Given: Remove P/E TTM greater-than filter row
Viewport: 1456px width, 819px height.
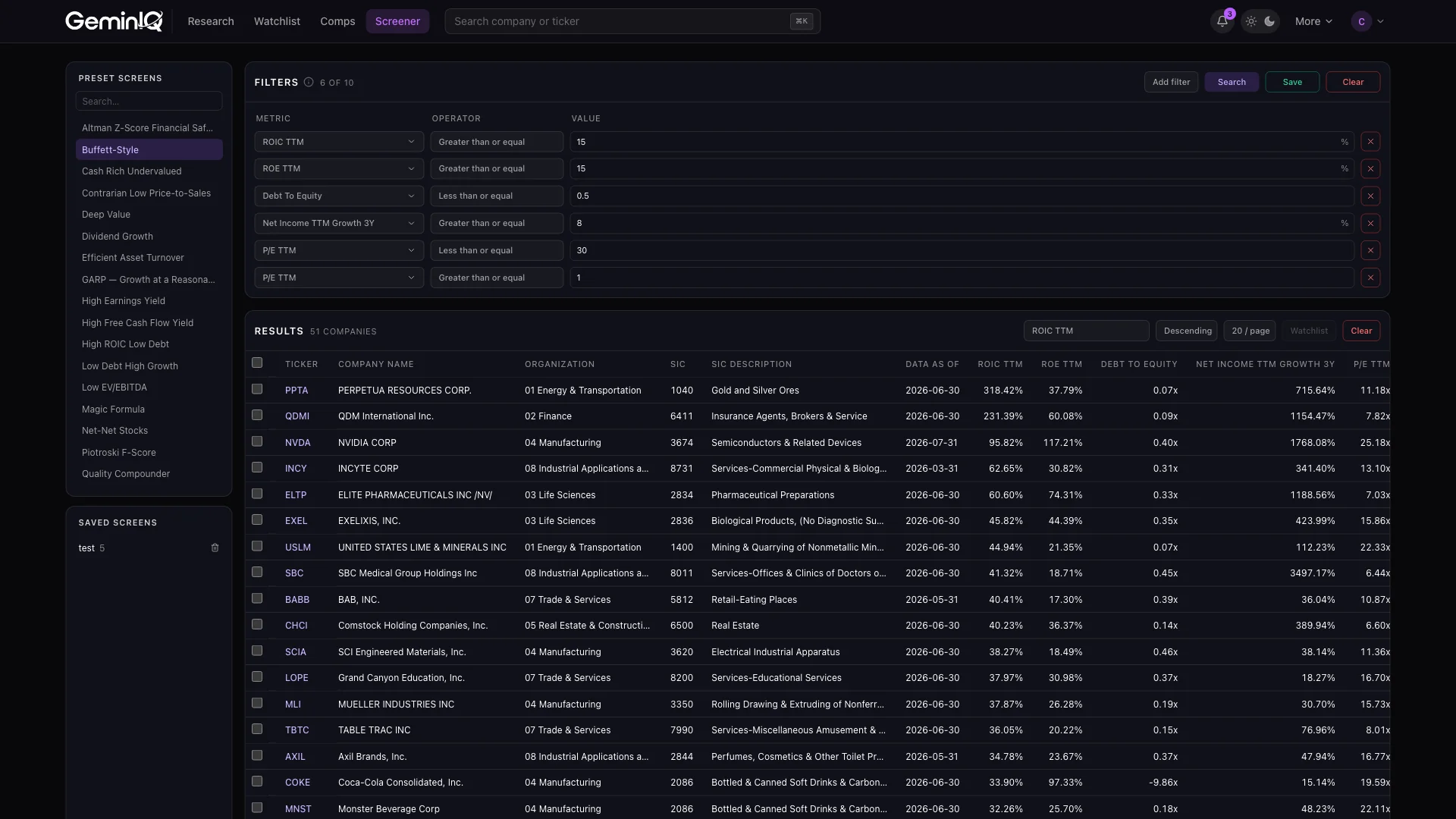Looking at the screenshot, I should click(x=1370, y=278).
